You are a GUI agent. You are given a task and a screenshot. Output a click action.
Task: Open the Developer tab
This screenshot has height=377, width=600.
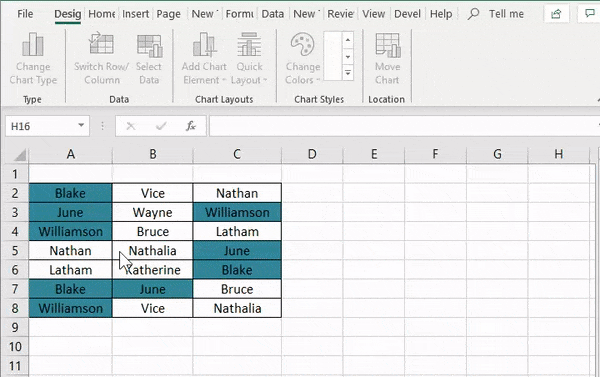(407, 14)
